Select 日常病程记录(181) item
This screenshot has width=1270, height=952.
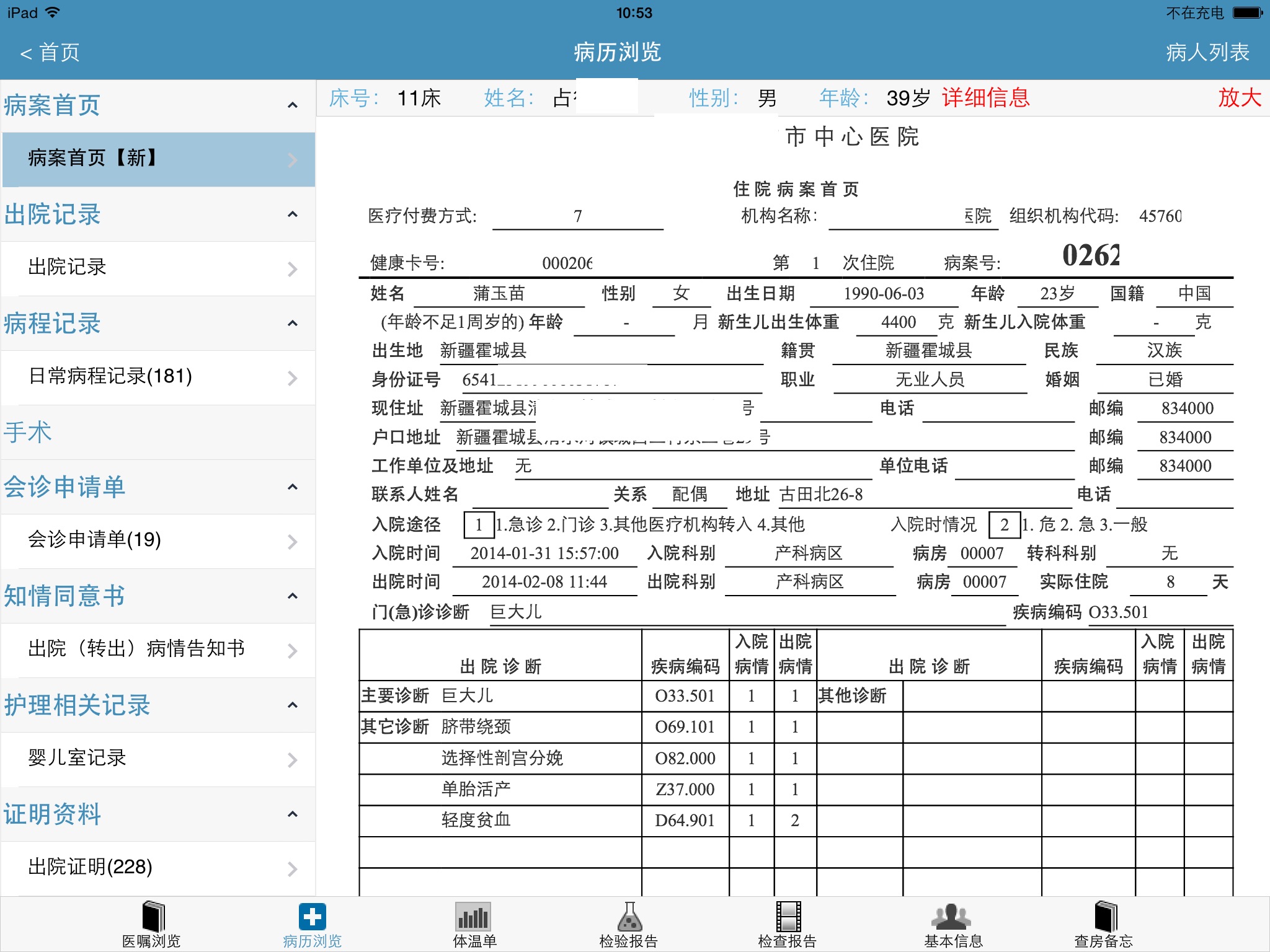click(x=159, y=377)
